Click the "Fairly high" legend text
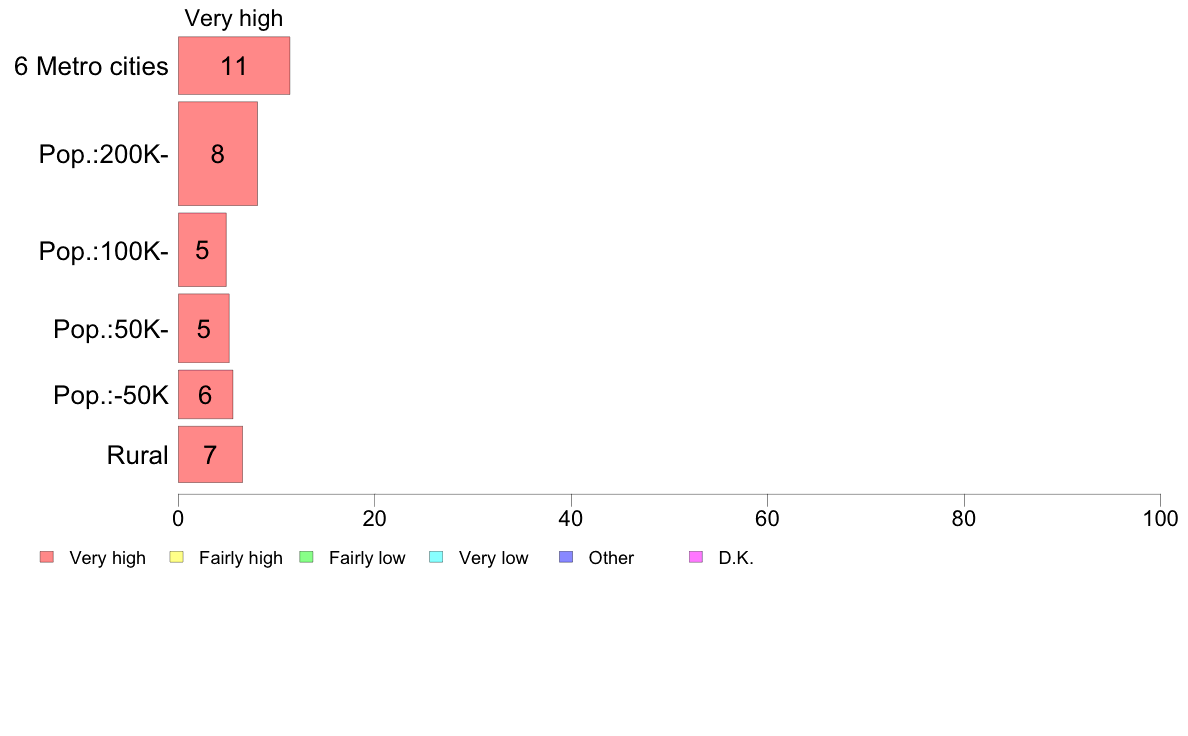Screen dimensions: 1188x736 pos(241,558)
